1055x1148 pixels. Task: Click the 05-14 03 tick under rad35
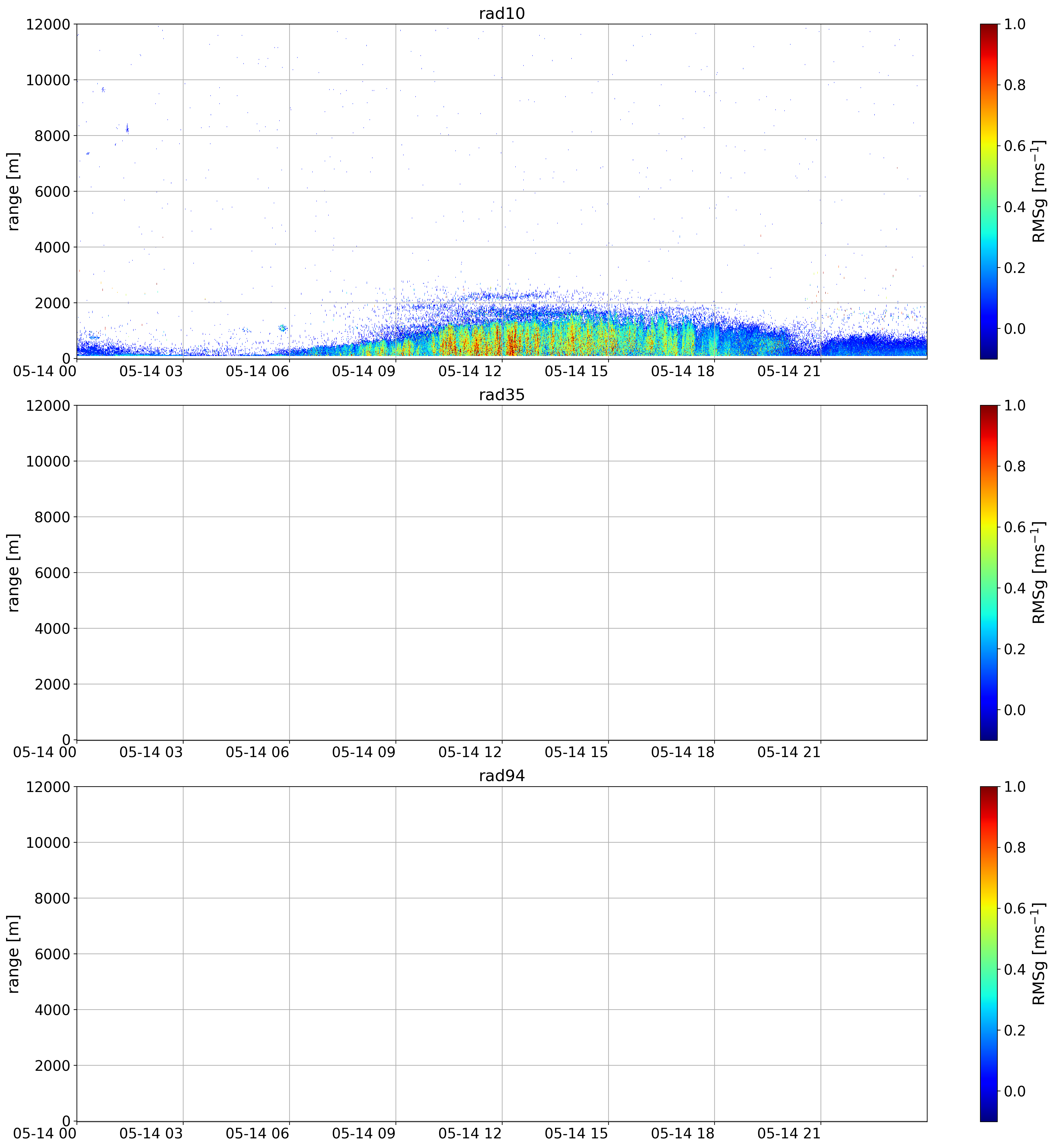click(151, 752)
